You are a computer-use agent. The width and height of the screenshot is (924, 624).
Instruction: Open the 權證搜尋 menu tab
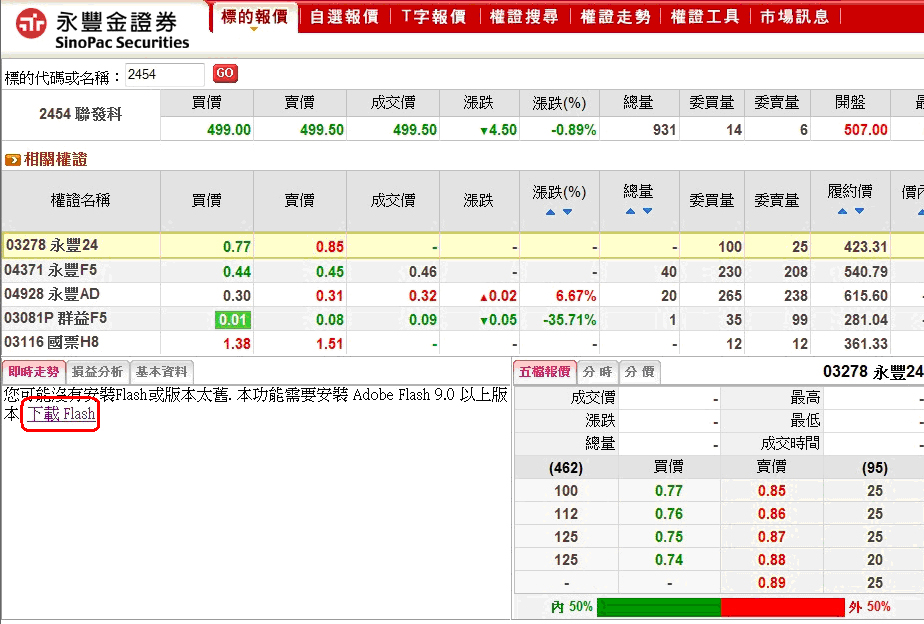[x=524, y=16]
